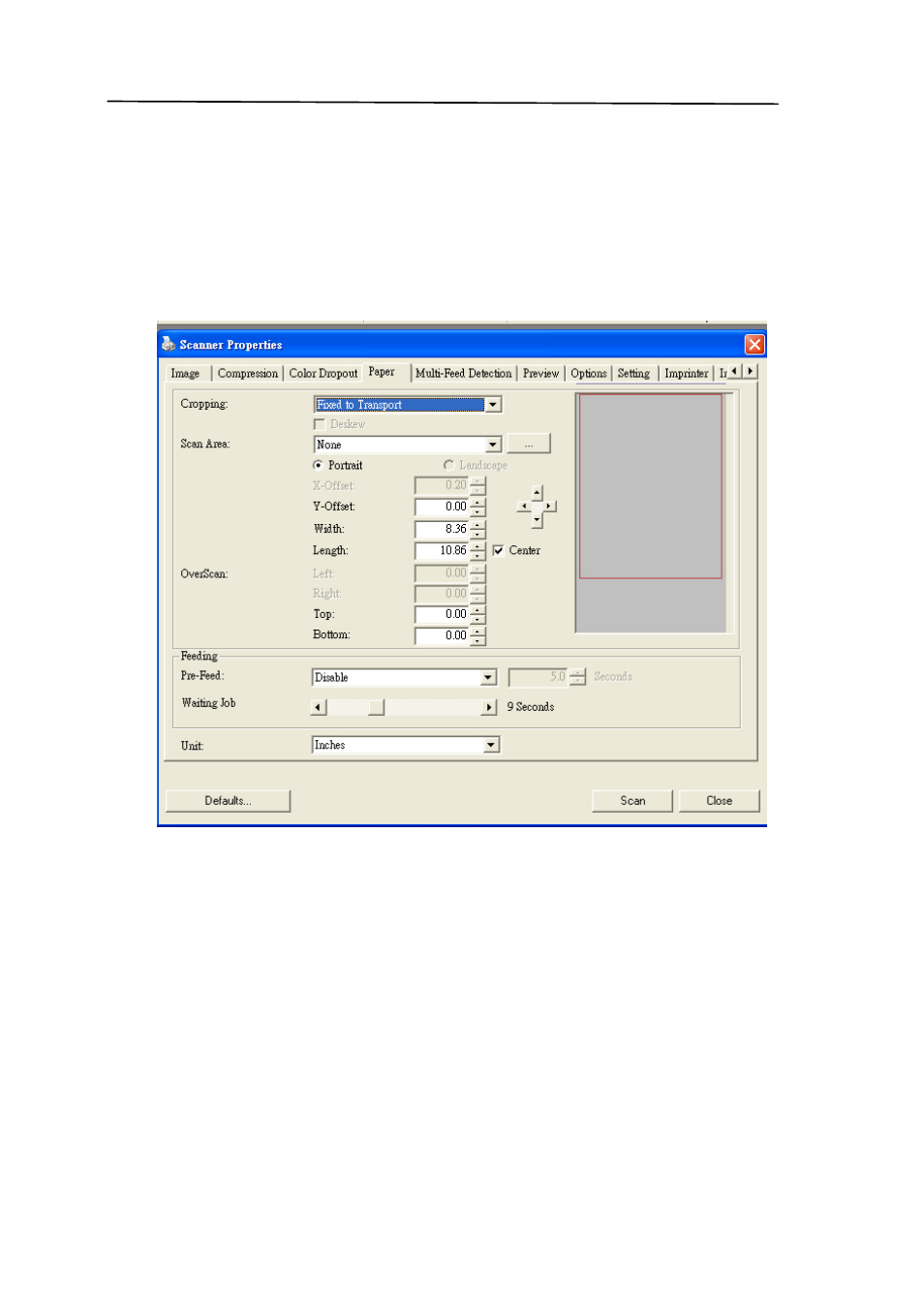Screen dimensions: 924x1294
Task: Open the Color Dropout tab
Action: [323, 374]
